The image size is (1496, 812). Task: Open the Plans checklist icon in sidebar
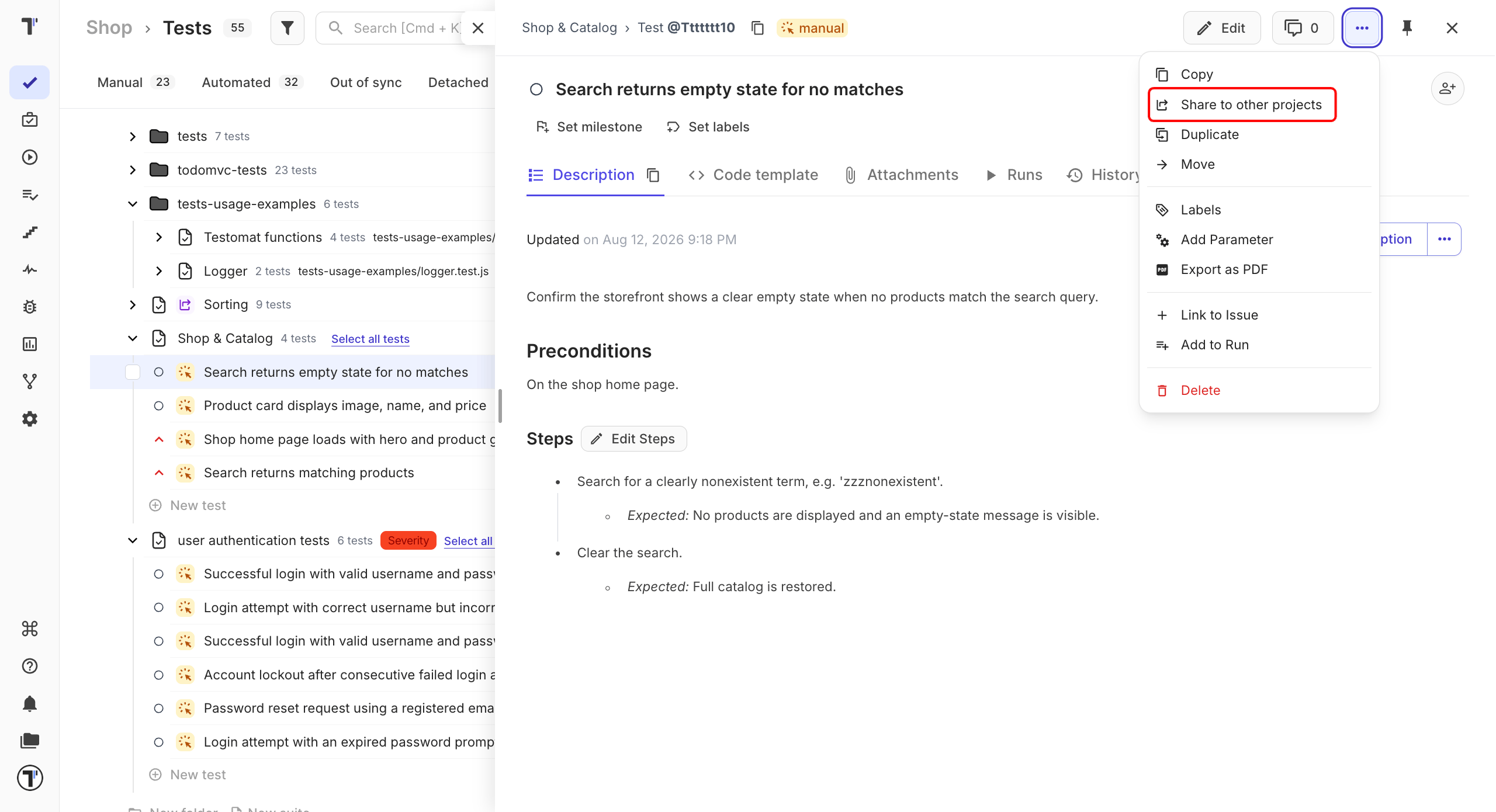click(30, 195)
